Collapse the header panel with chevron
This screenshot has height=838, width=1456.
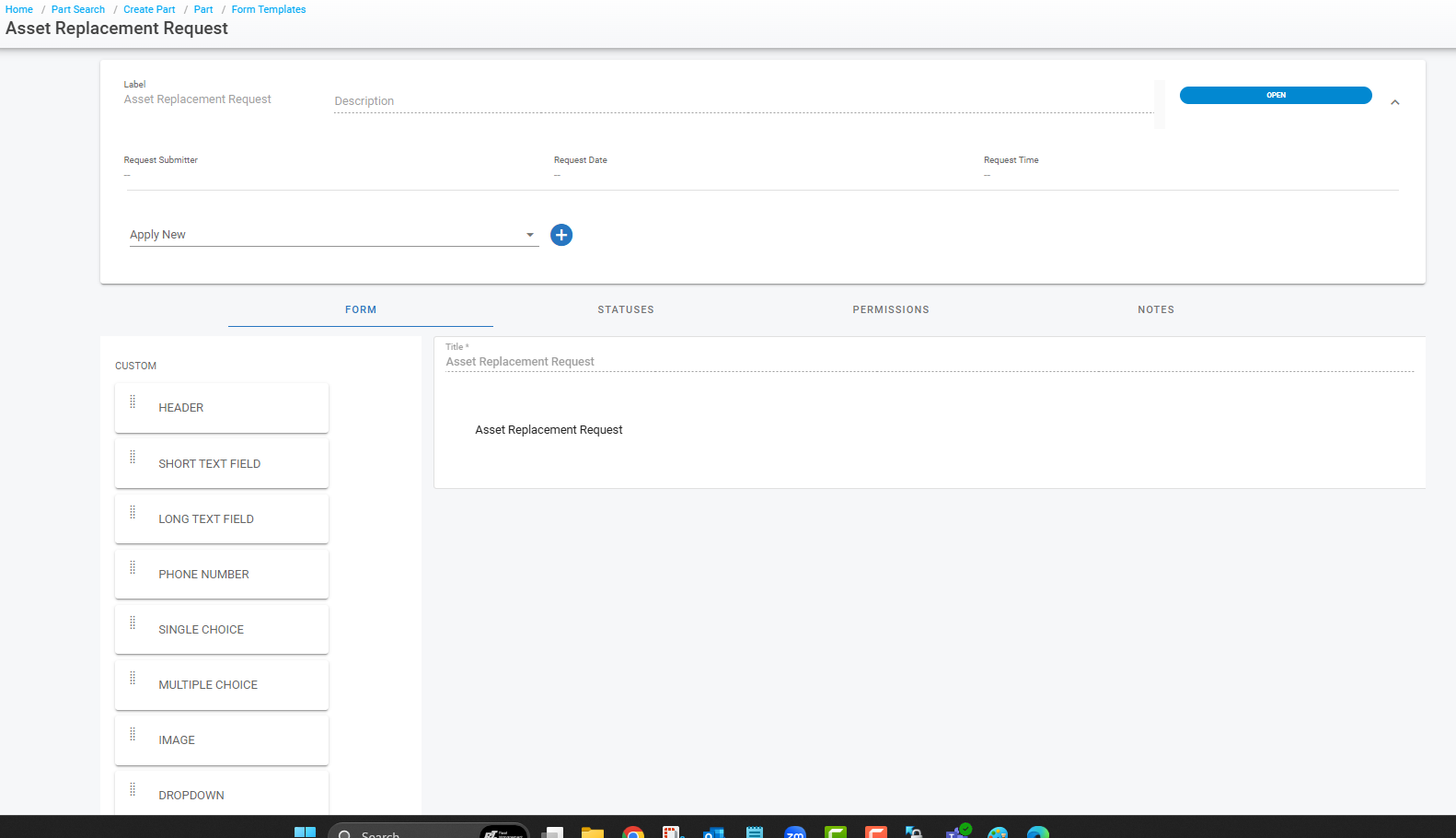1394,102
